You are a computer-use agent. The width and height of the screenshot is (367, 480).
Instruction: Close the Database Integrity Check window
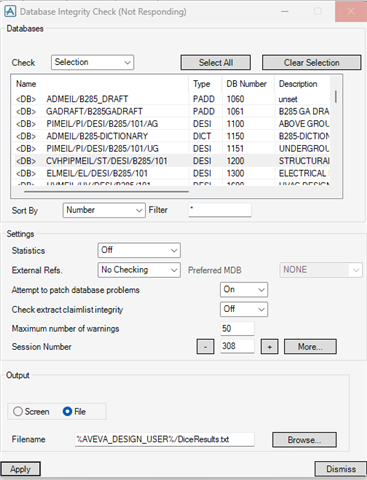pos(351,11)
